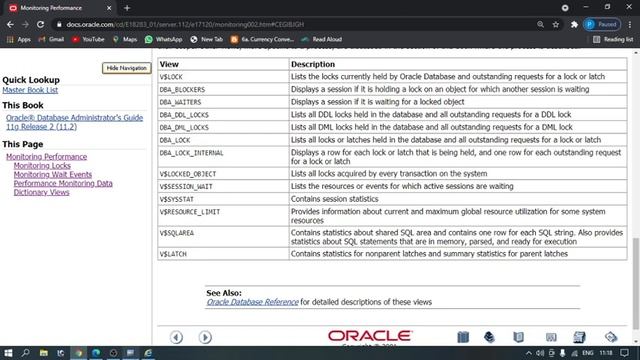
Task: Open the volume control in system tray
Action: click(x=540, y=353)
